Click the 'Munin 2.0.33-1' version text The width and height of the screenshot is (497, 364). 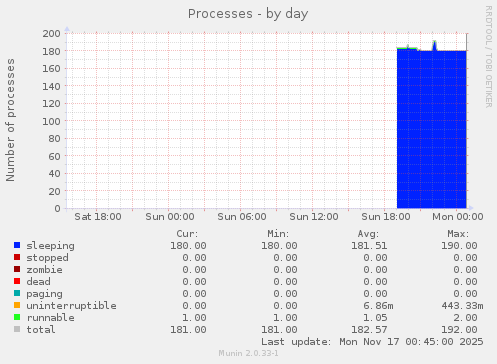click(248, 353)
